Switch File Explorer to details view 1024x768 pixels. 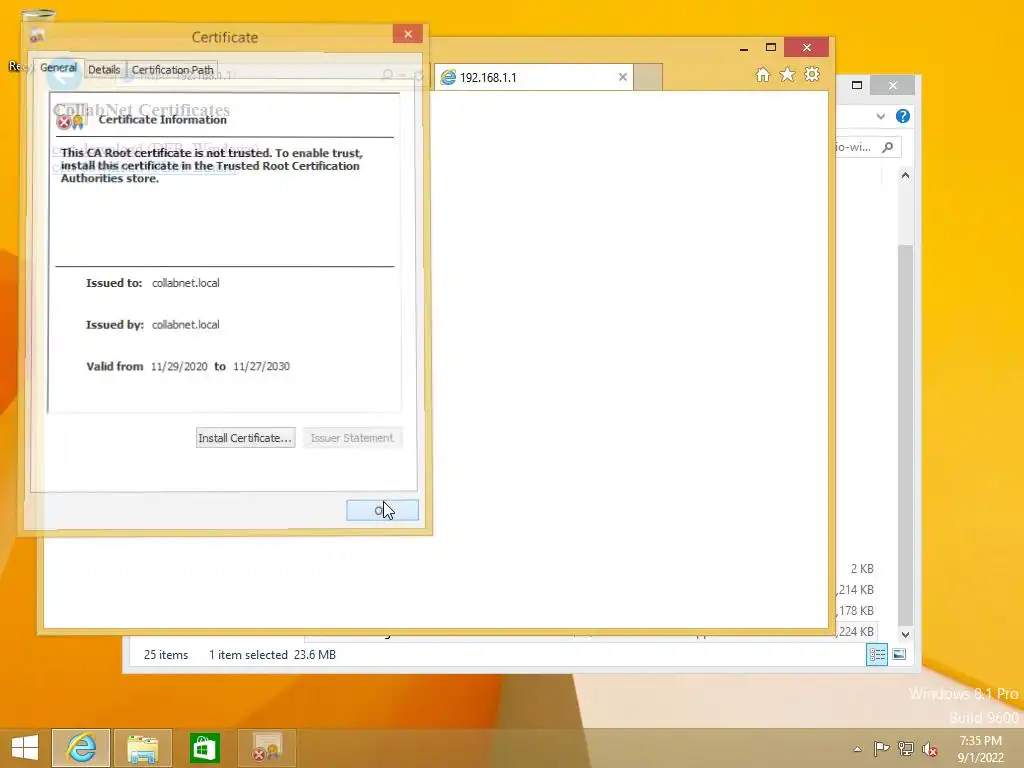(x=876, y=654)
